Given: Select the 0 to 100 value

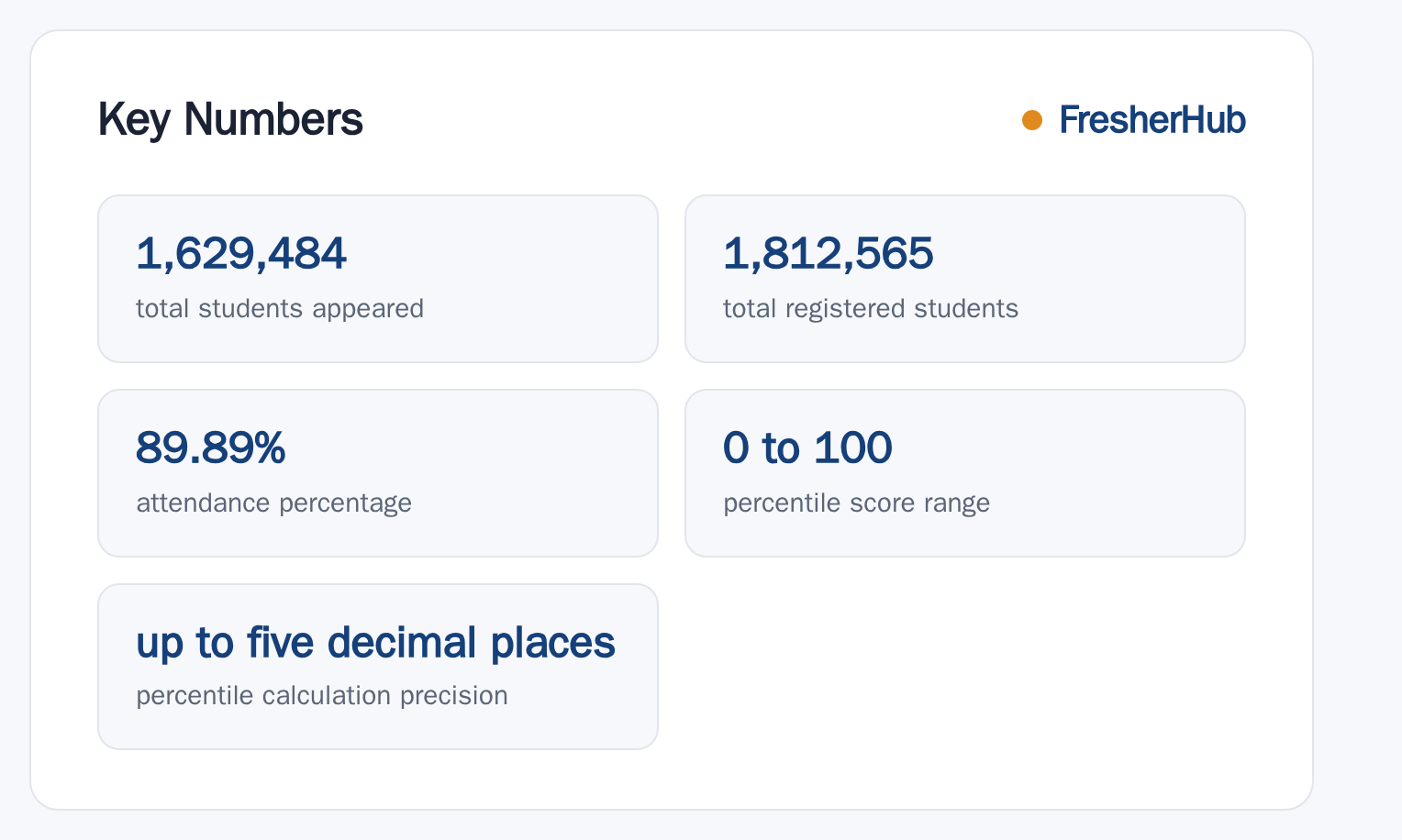Looking at the screenshot, I should point(807,448).
